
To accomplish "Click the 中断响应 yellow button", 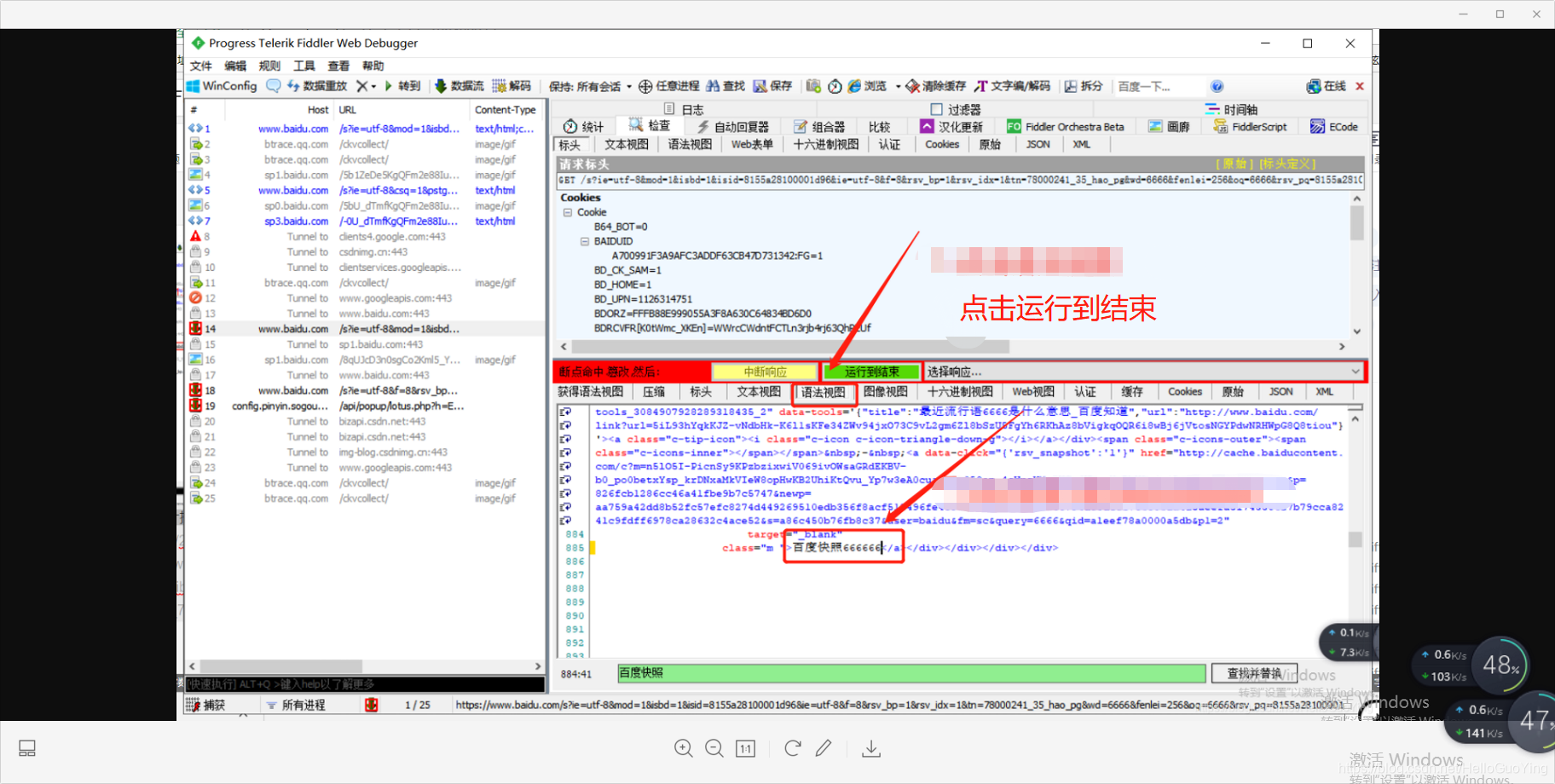I will [x=766, y=372].
